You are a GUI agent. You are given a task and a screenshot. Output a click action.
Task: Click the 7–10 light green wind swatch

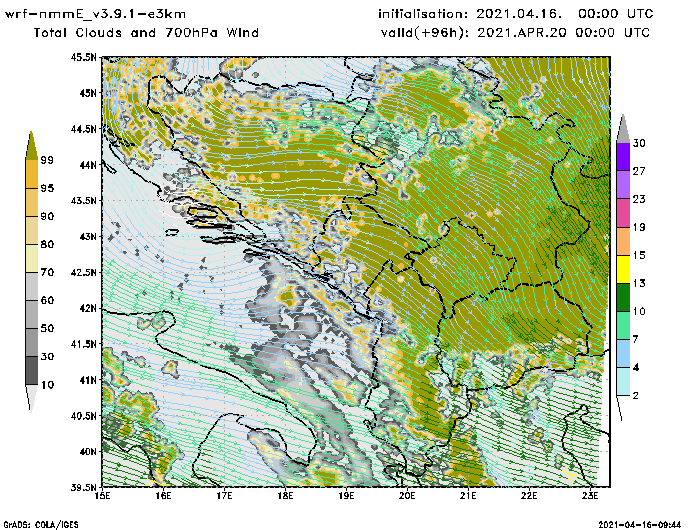click(x=623, y=326)
